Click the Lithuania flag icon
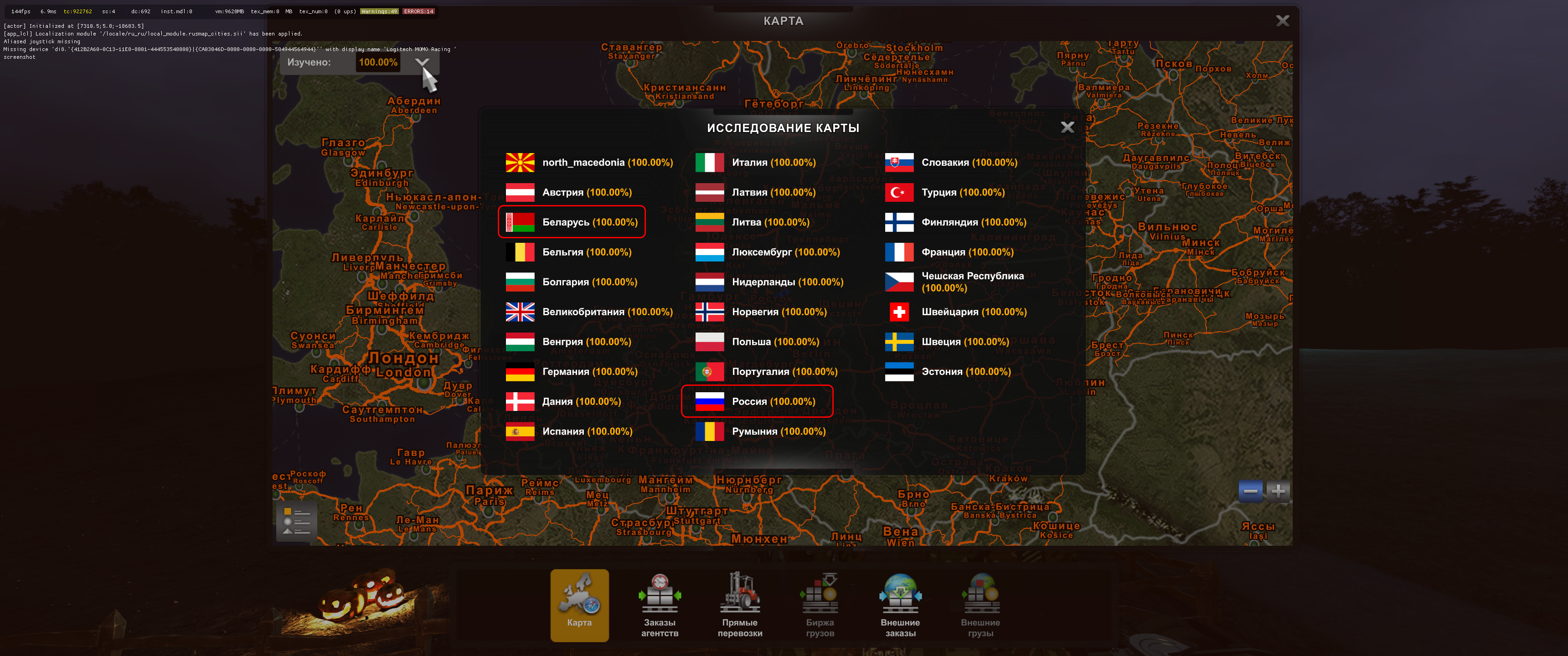The width and height of the screenshot is (1568, 656). 710,222
